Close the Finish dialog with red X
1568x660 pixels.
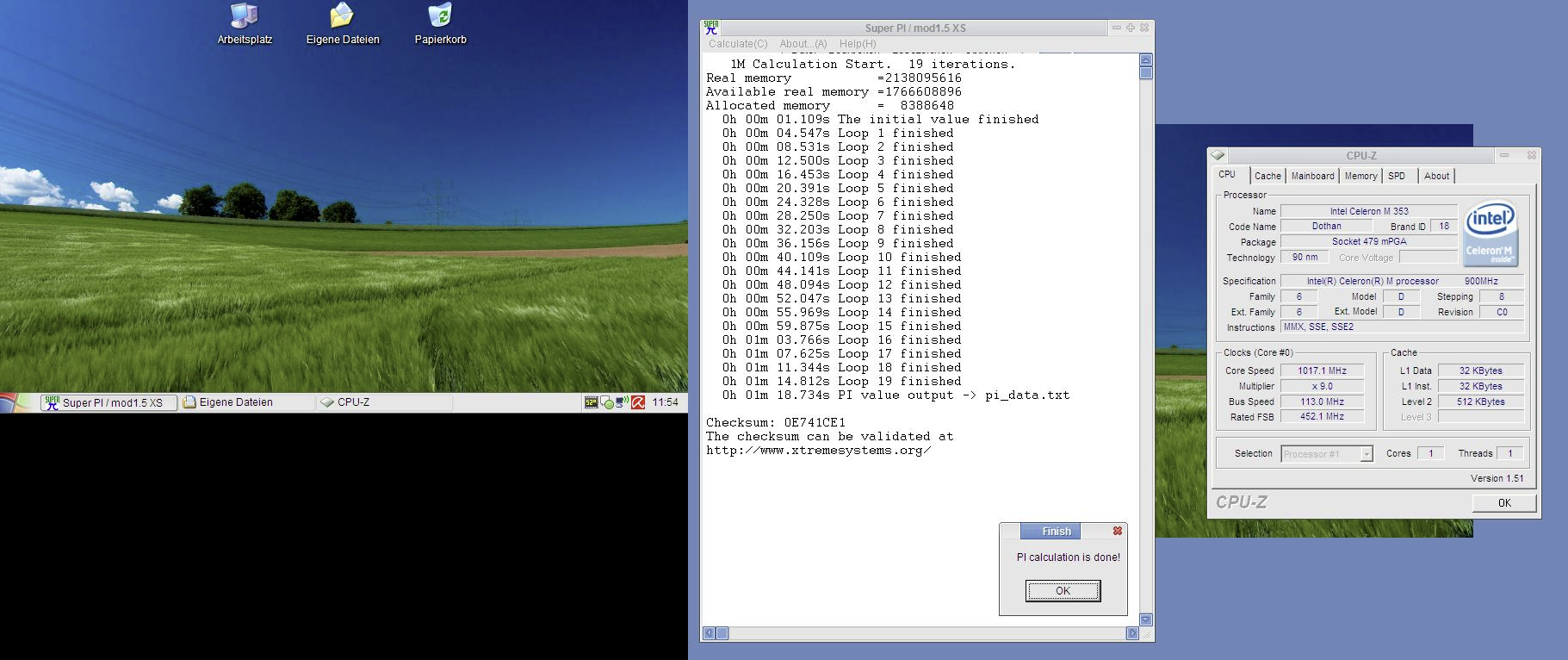(x=1118, y=531)
